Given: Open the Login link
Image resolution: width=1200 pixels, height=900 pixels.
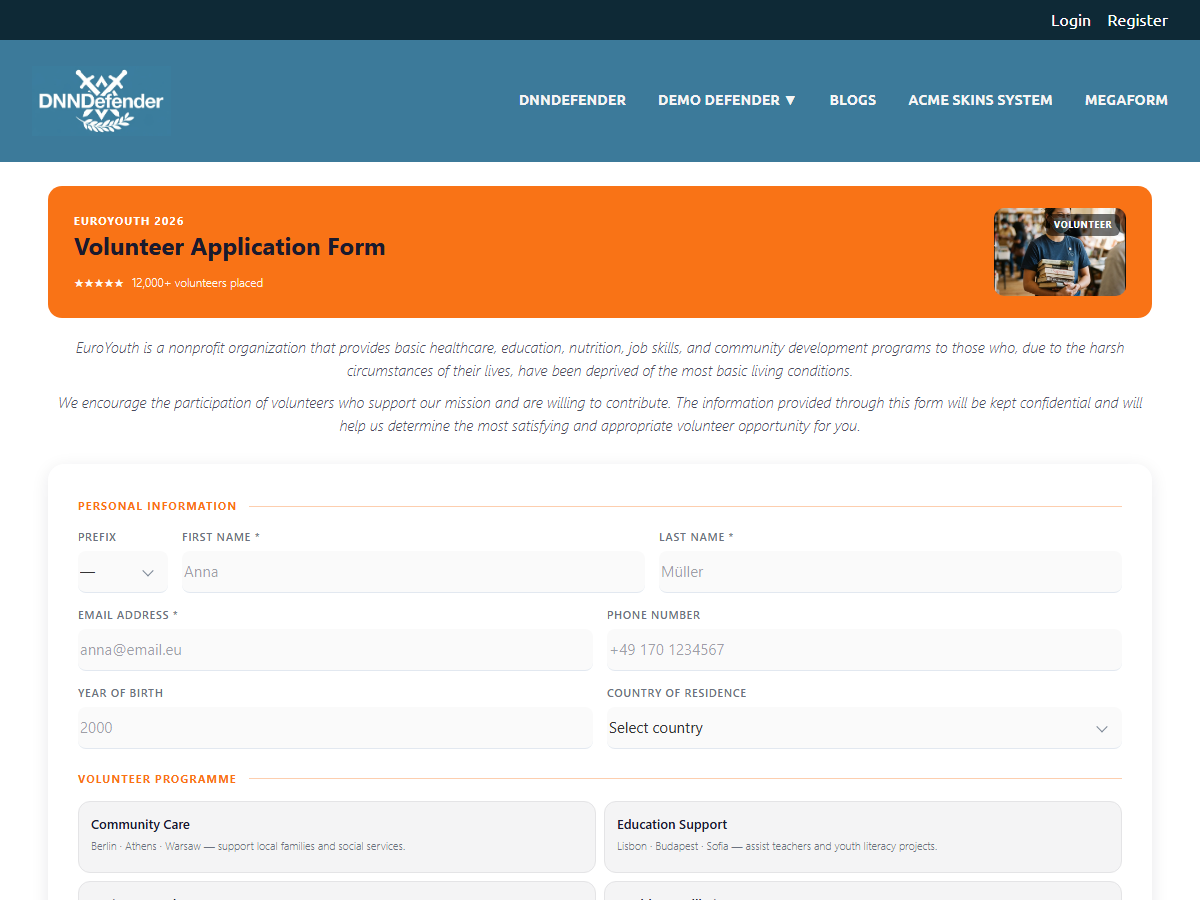Looking at the screenshot, I should coord(1070,20).
